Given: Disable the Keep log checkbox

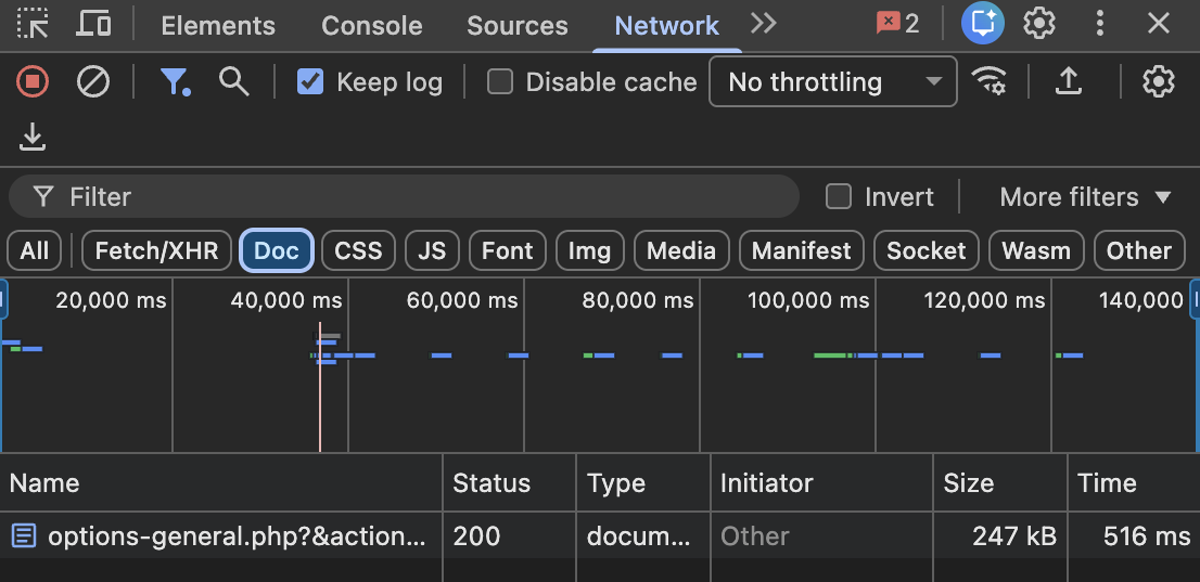Looking at the screenshot, I should (311, 82).
